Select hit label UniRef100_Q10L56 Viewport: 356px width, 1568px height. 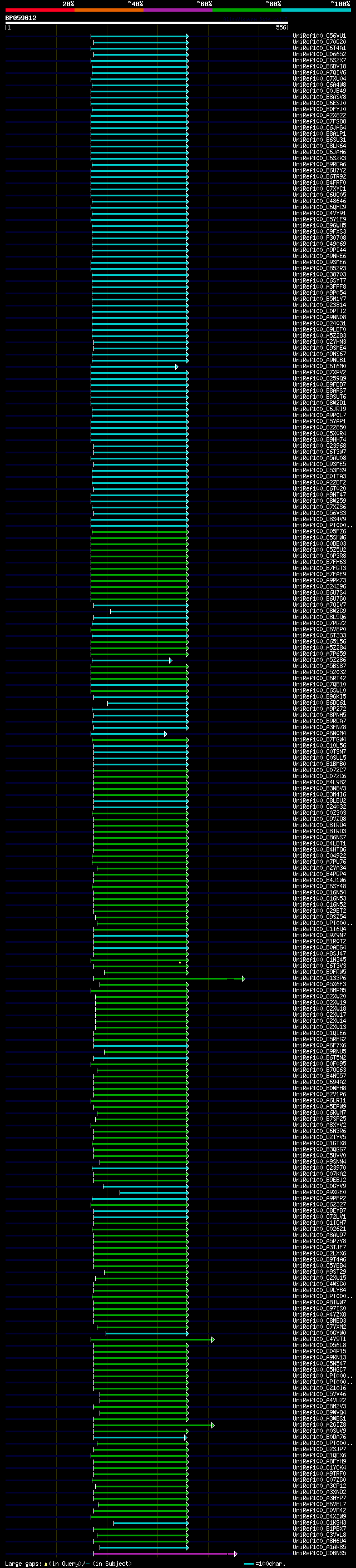coord(319,746)
